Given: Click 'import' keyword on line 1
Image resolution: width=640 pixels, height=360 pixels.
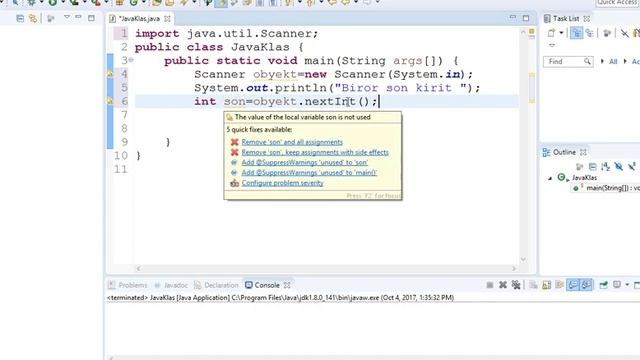Looking at the screenshot, I should [157, 33].
